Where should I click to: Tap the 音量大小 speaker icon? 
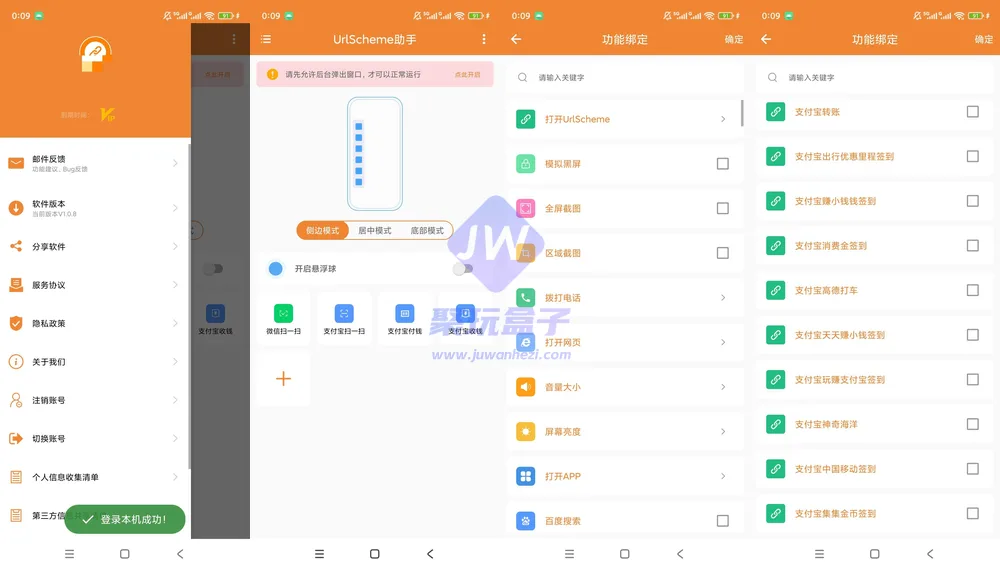[x=526, y=387]
